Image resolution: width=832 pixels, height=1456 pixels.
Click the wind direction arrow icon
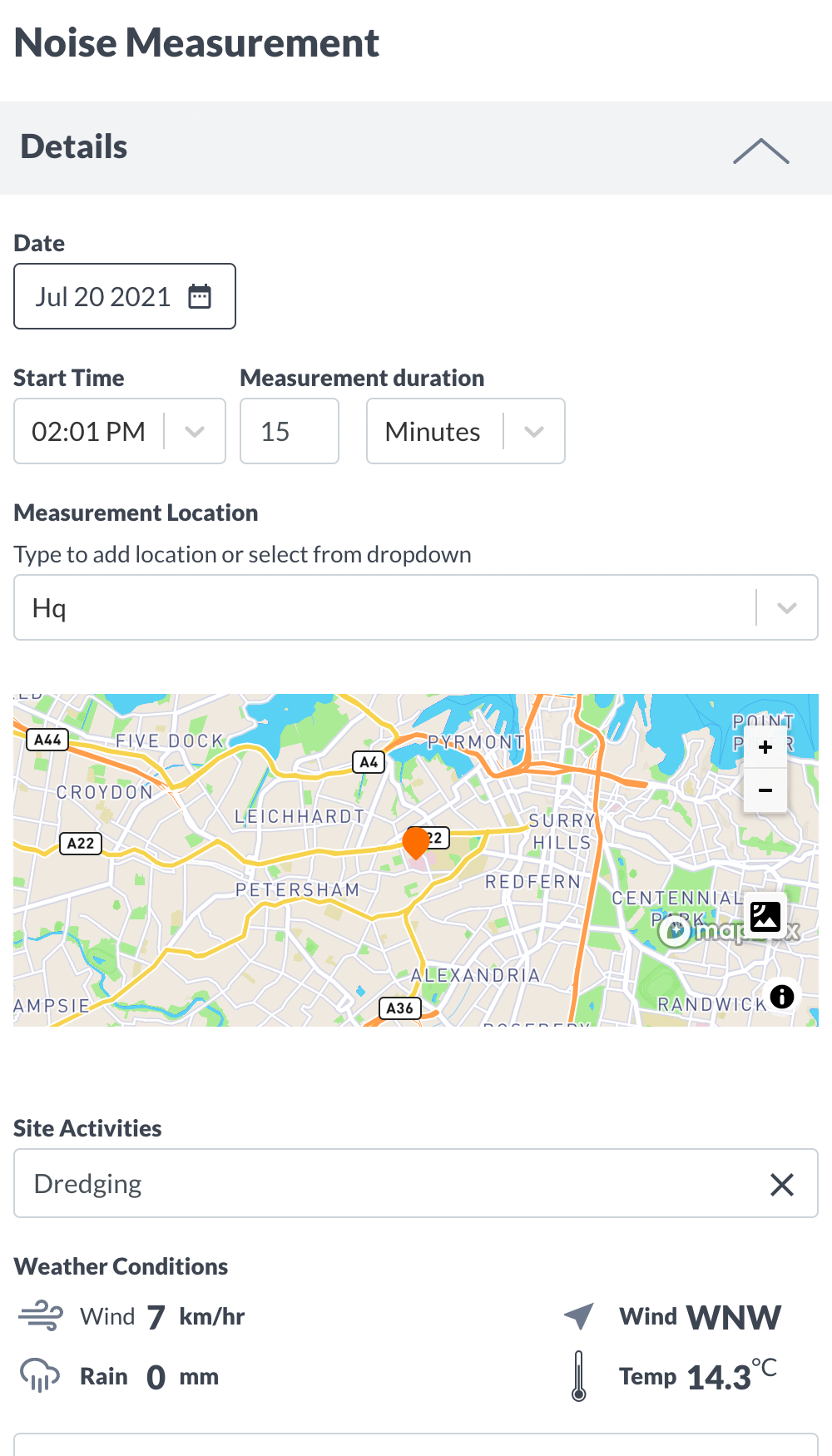click(579, 1315)
